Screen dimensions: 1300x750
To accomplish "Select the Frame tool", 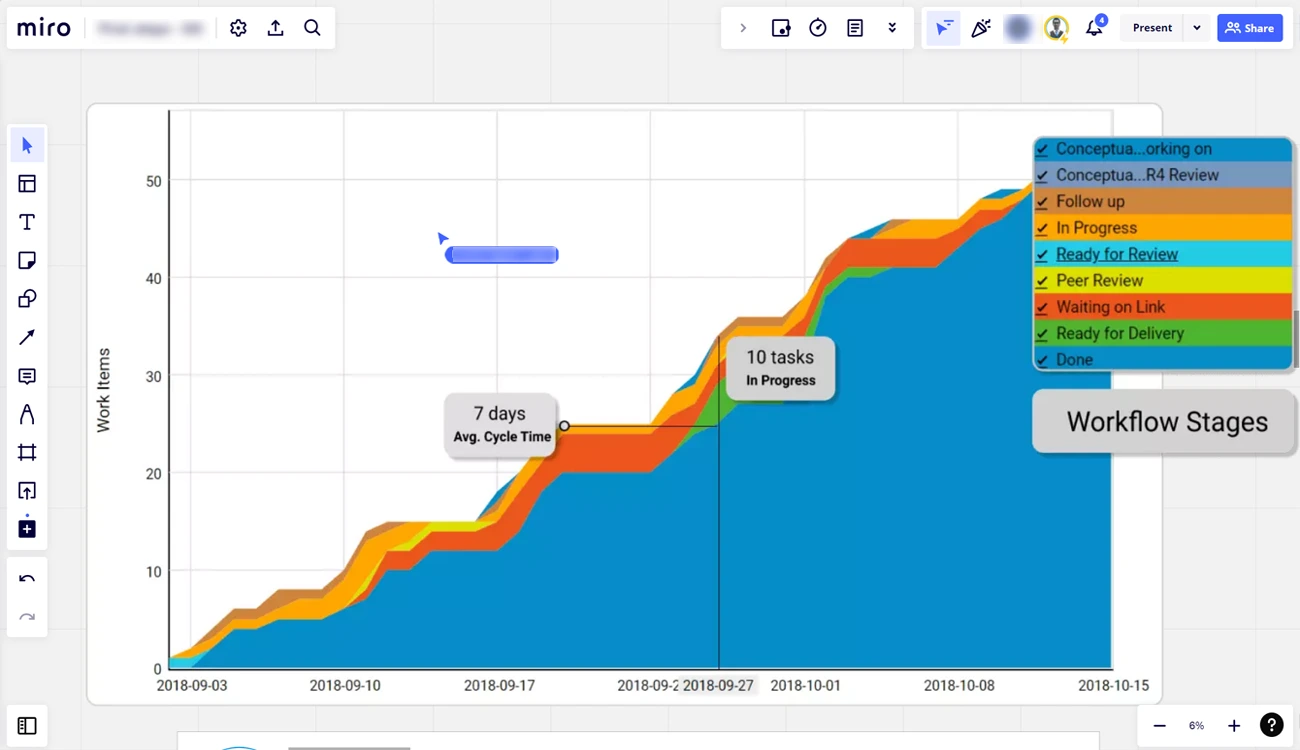I will coord(27,453).
